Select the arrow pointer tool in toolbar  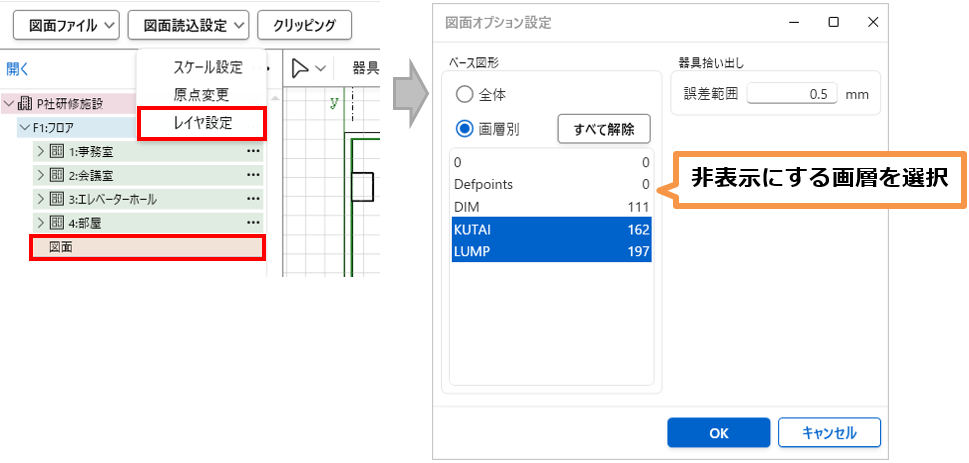click(300, 68)
